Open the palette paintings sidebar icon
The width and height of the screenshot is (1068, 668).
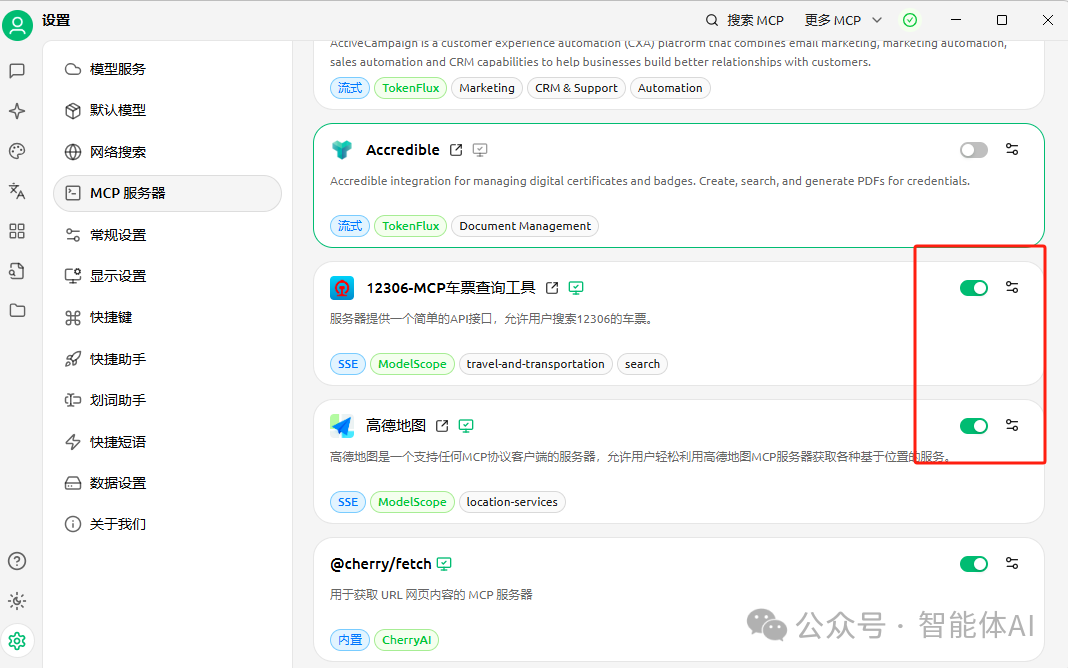point(17,151)
